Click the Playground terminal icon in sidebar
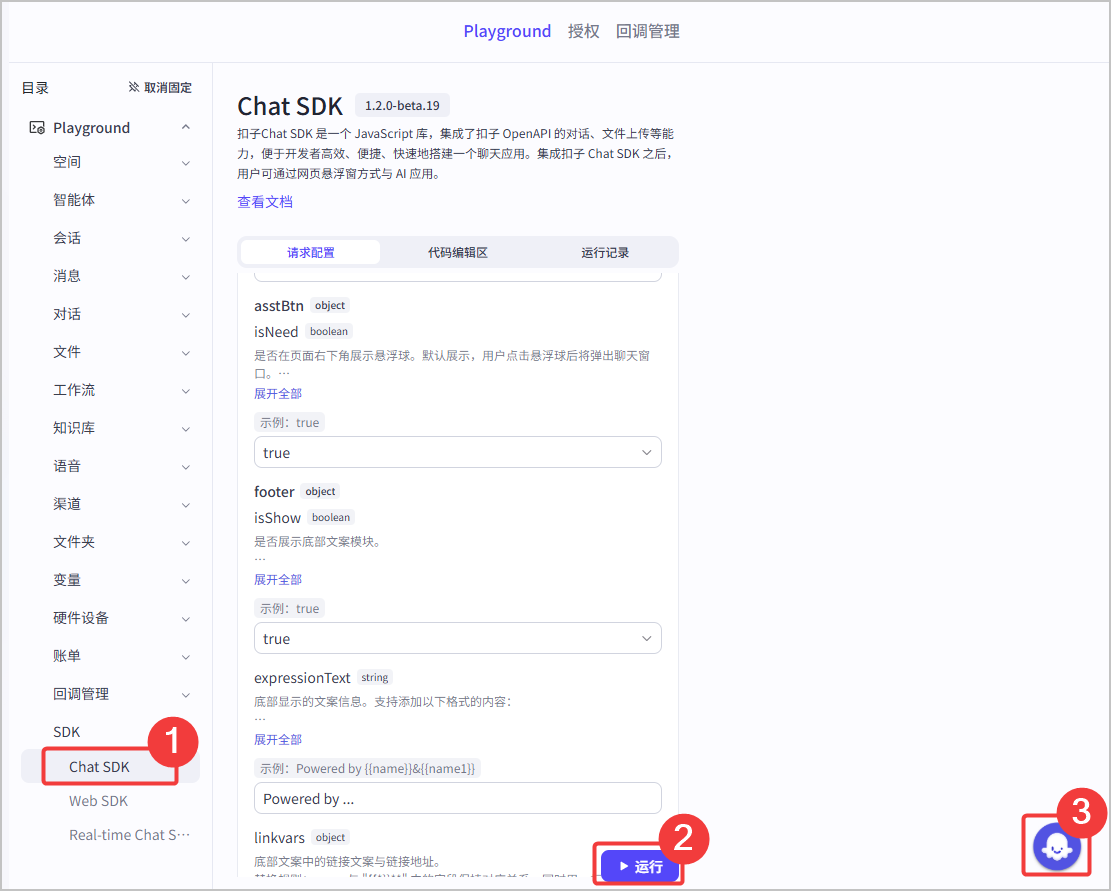Image resolution: width=1111 pixels, height=891 pixels. point(37,127)
